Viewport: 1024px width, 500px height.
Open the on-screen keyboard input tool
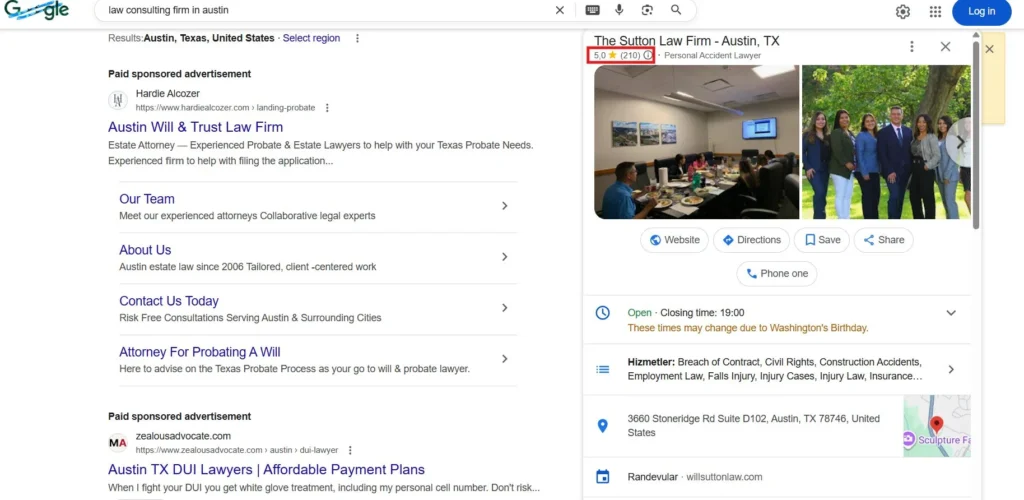pos(592,10)
